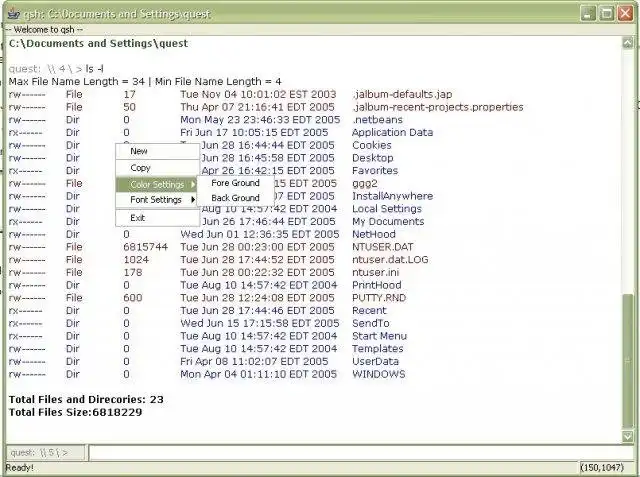Click the 178 file size value
640x477 pixels.
point(133,272)
